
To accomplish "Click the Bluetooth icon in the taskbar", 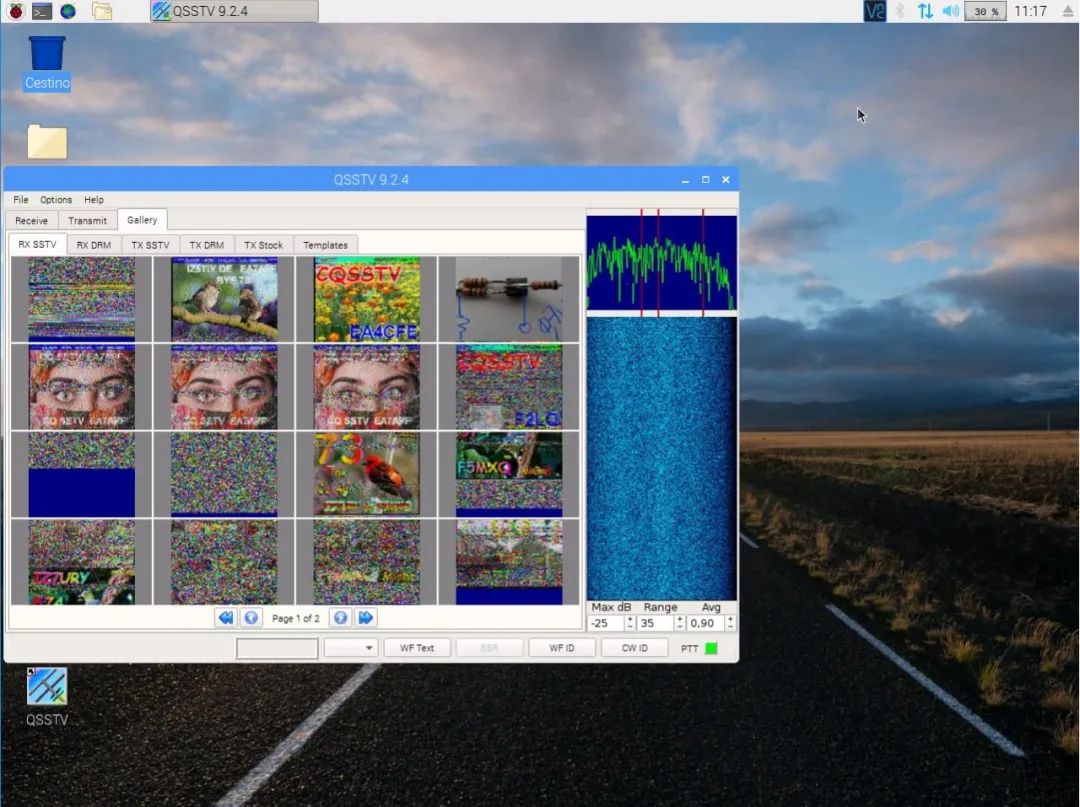I will coord(901,11).
